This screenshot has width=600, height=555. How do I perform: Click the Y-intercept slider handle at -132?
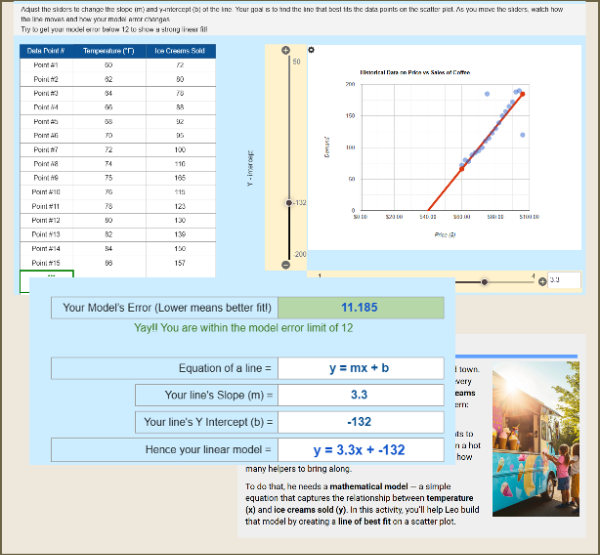click(289, 203)
